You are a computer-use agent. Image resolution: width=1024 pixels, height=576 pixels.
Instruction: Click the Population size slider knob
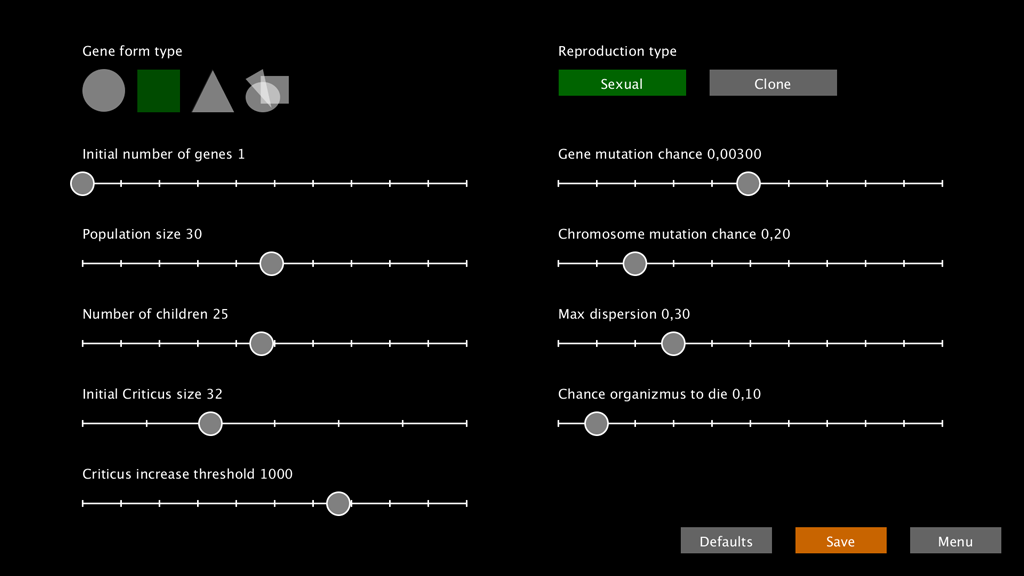[271, 264]
